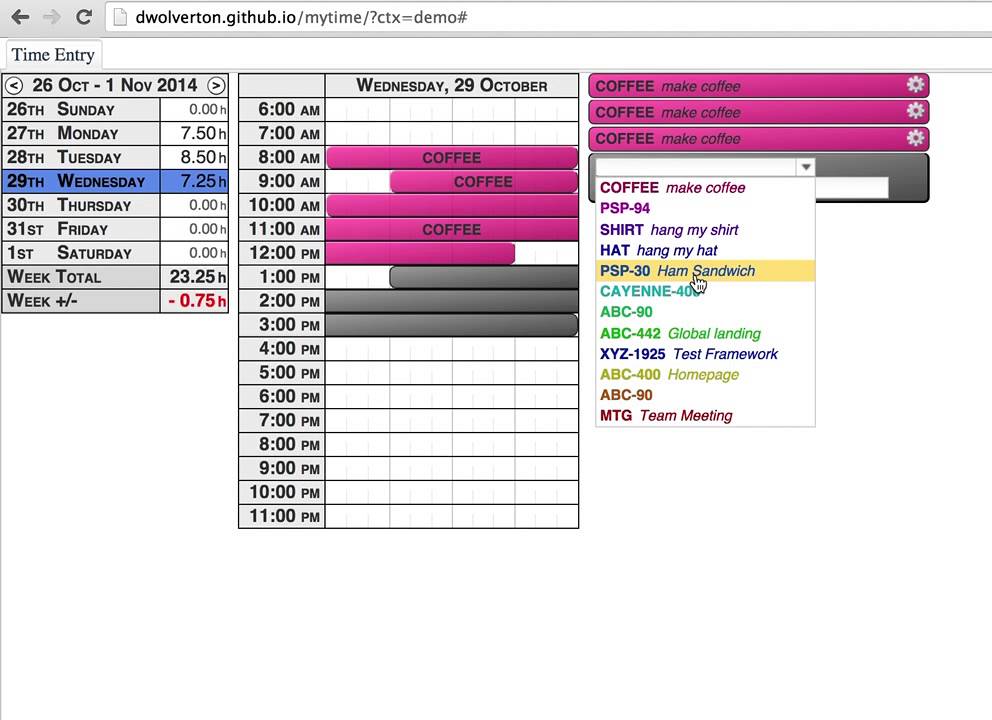Click the 12:00 PM pink time block
This screenshot has height=720, width=992.
(420, 254)
